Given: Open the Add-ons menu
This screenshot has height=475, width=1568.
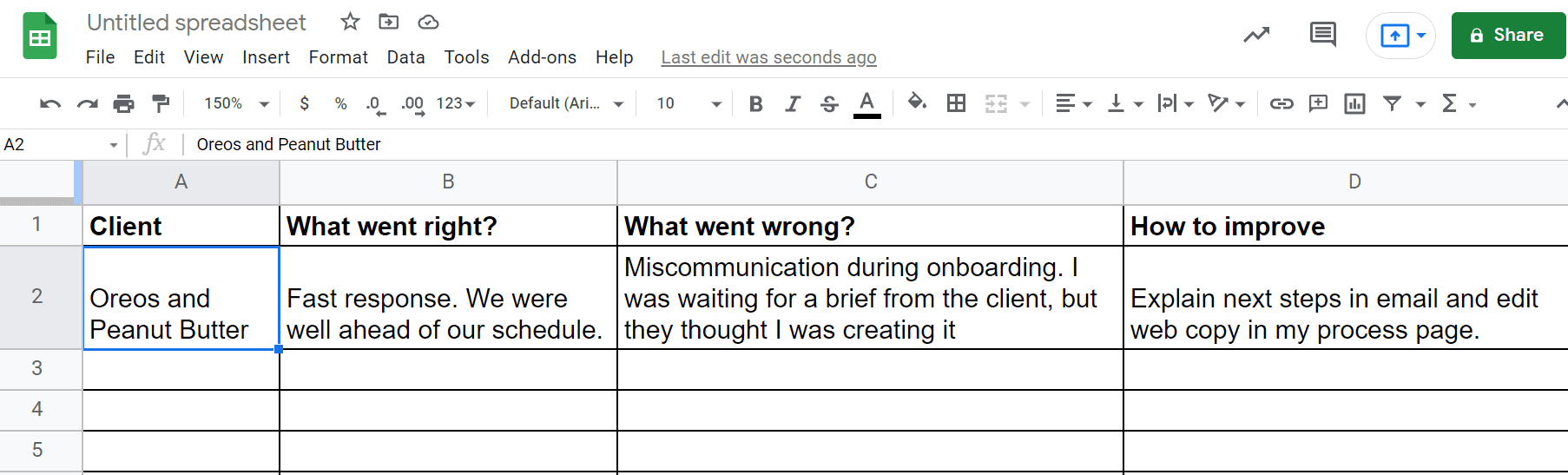Looking at the screenshot, I should pyautogui.click(x=542, y=57).
